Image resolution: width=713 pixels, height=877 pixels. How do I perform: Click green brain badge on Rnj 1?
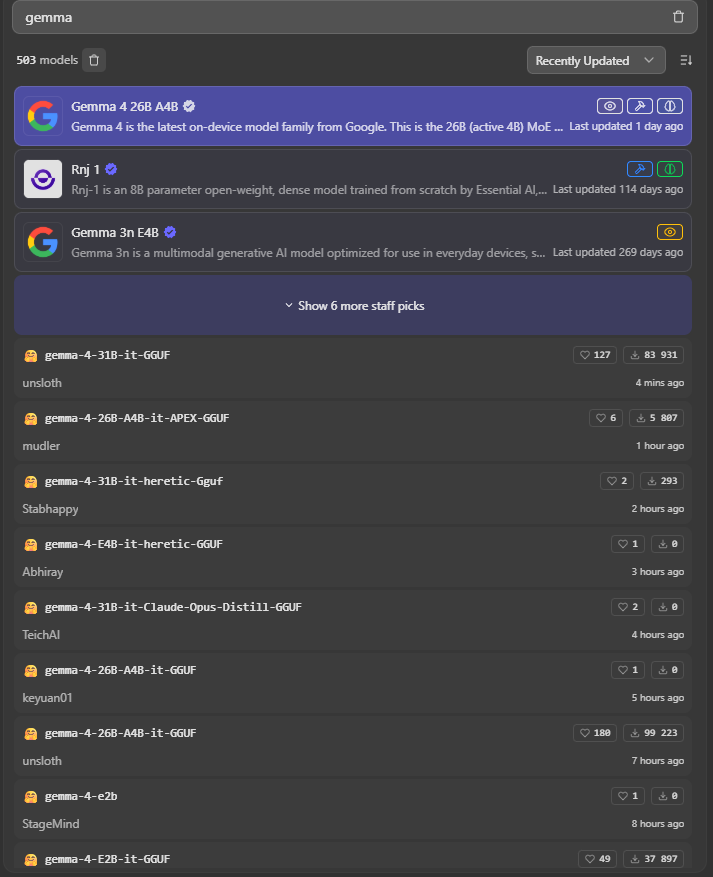tap(670, 169)
